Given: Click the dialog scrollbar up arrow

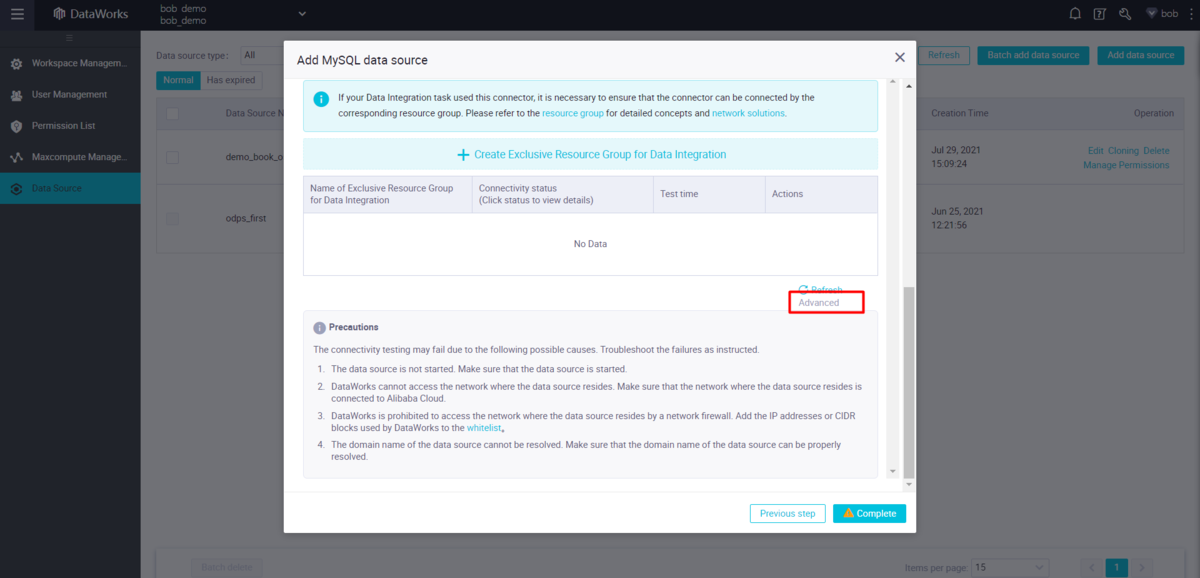Looking at the screenshot, I should [908, 87].
